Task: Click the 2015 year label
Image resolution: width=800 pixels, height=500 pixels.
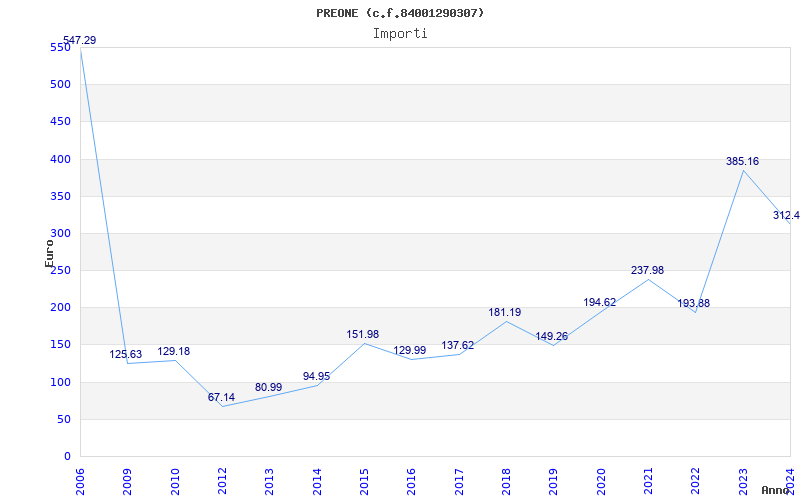Action: click(364, 482)
